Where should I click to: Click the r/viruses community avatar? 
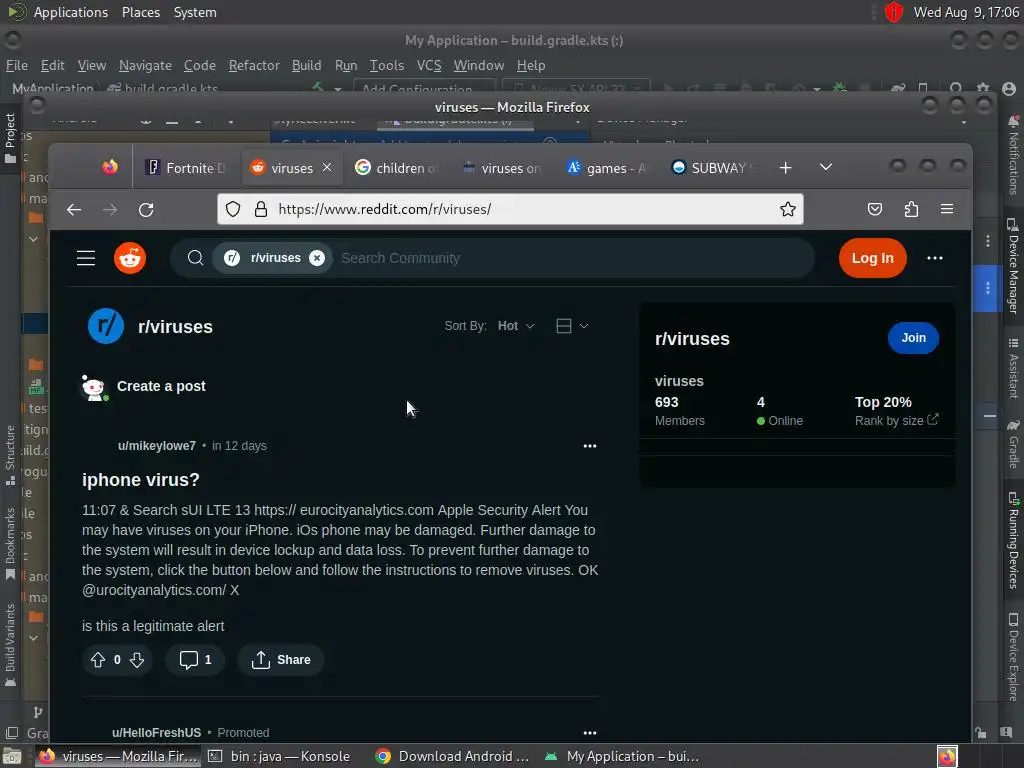coord(106,326)
